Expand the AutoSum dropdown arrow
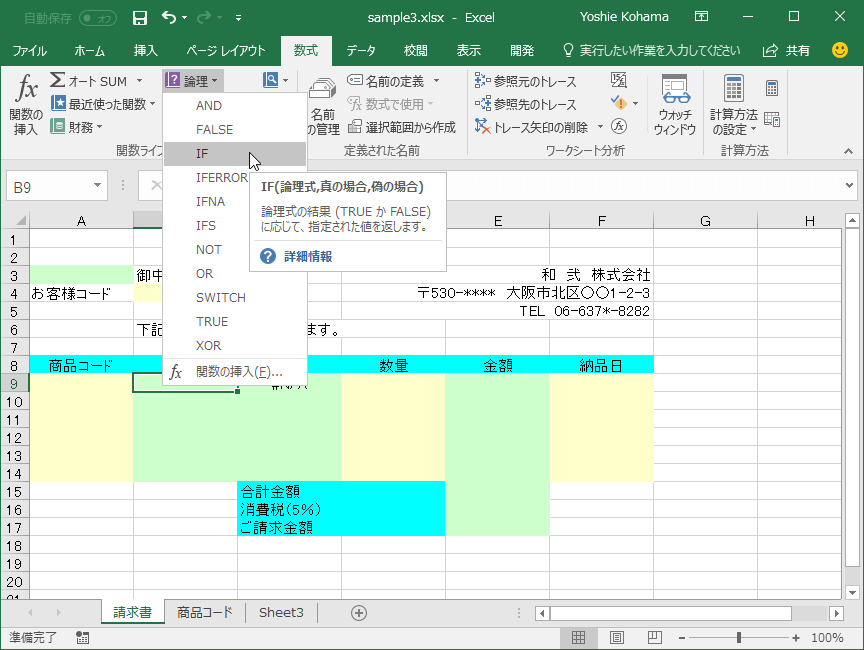Screen dimensions: 864x650 (x=139, y=81)
